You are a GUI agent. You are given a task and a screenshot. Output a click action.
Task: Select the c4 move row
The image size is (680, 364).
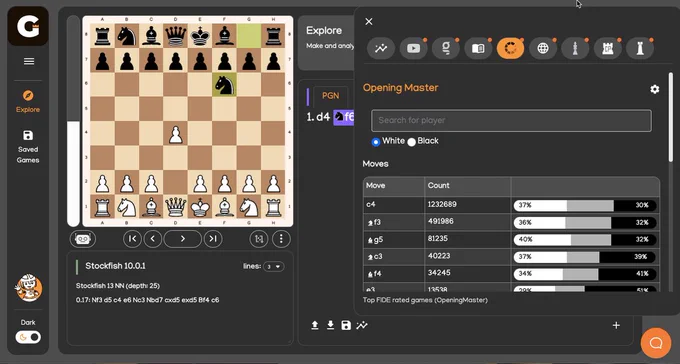pos(511,205)
